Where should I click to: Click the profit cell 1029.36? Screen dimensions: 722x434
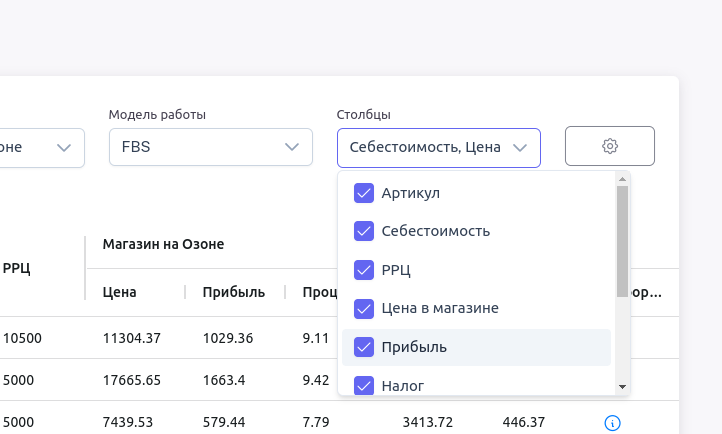[228, 338]
